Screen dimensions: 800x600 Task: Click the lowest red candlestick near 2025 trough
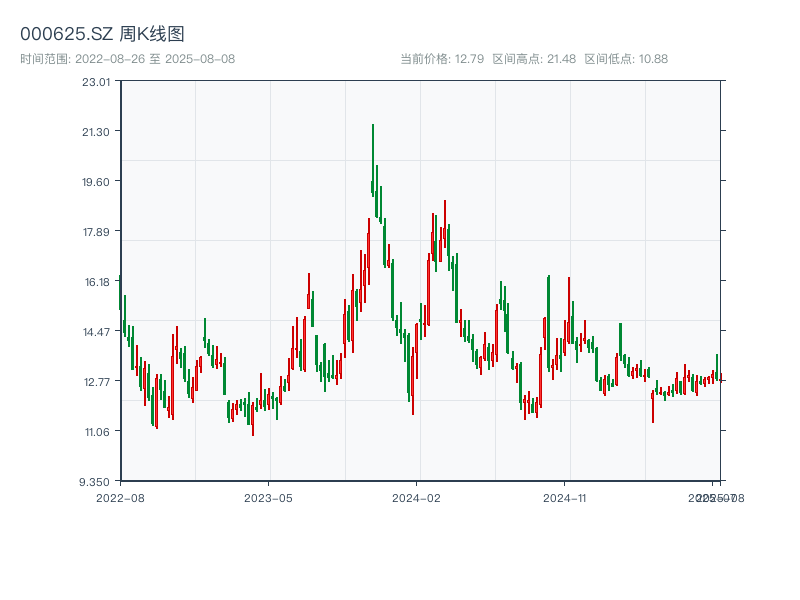point(653,407)
